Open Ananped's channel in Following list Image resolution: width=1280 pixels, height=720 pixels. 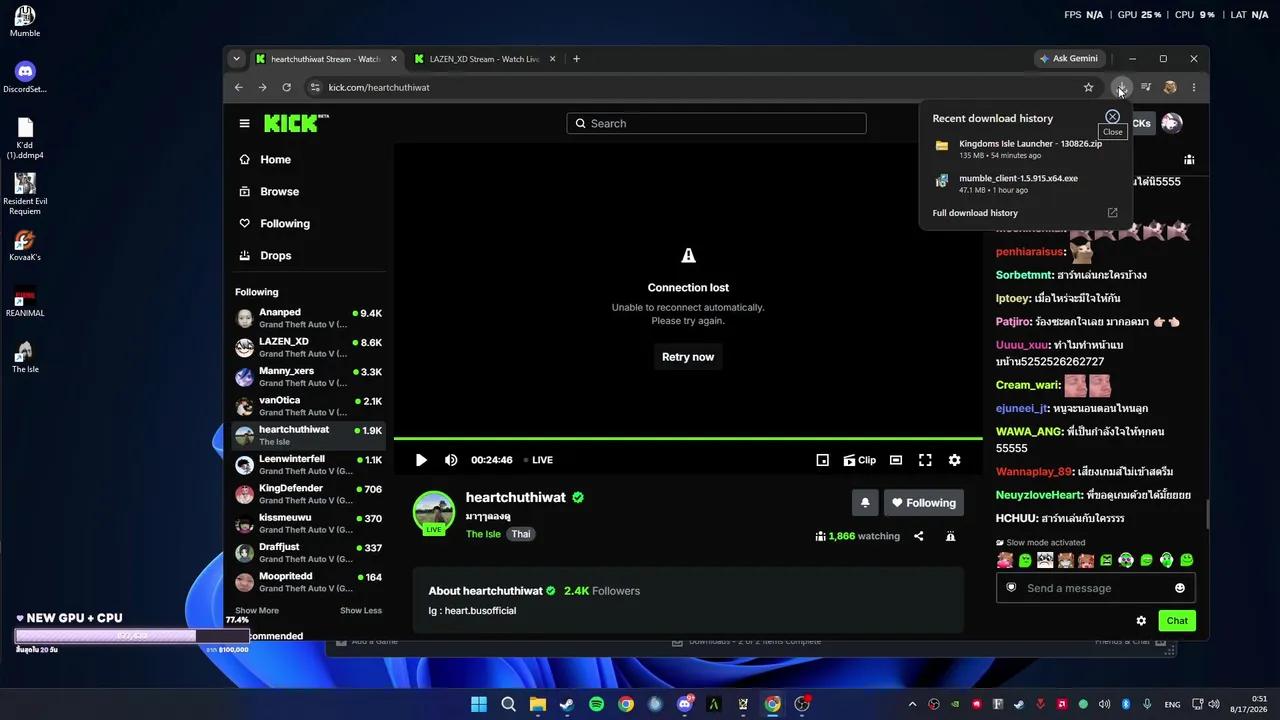coord(309,318)
